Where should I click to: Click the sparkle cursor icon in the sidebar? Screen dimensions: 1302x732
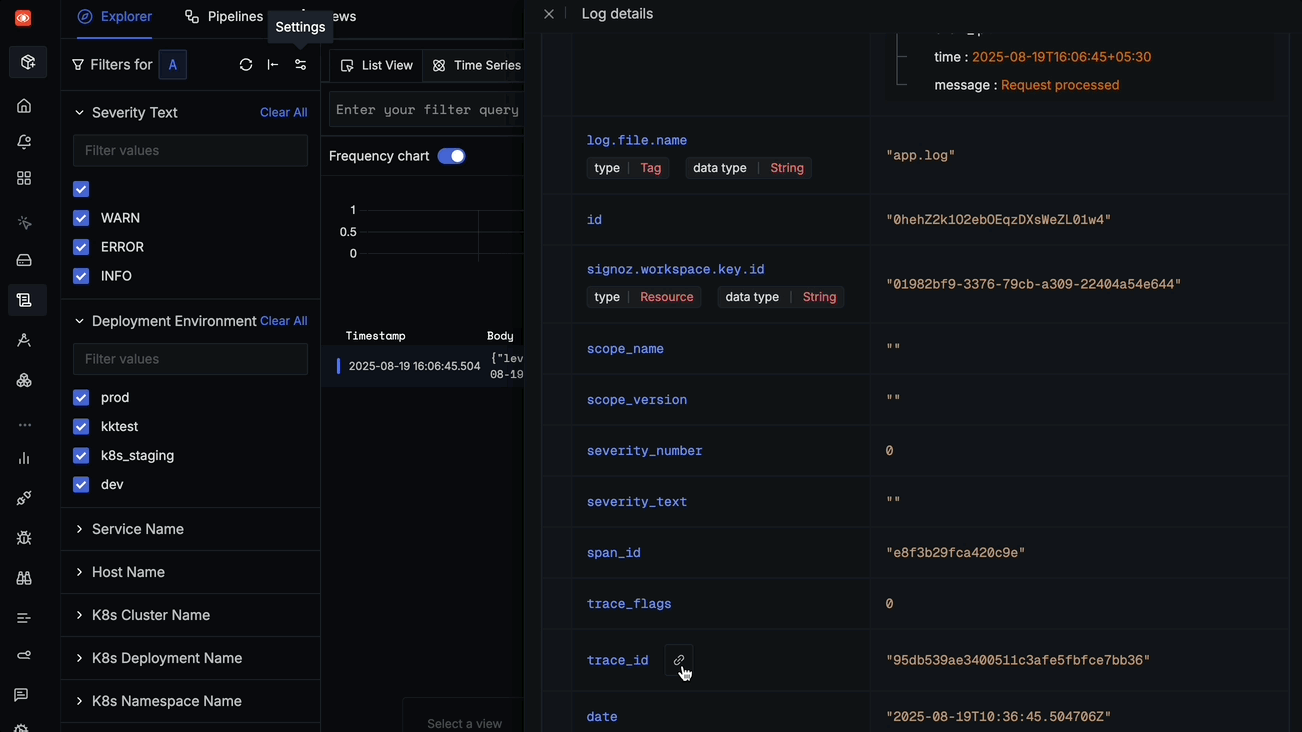click(x=24, y=223)
